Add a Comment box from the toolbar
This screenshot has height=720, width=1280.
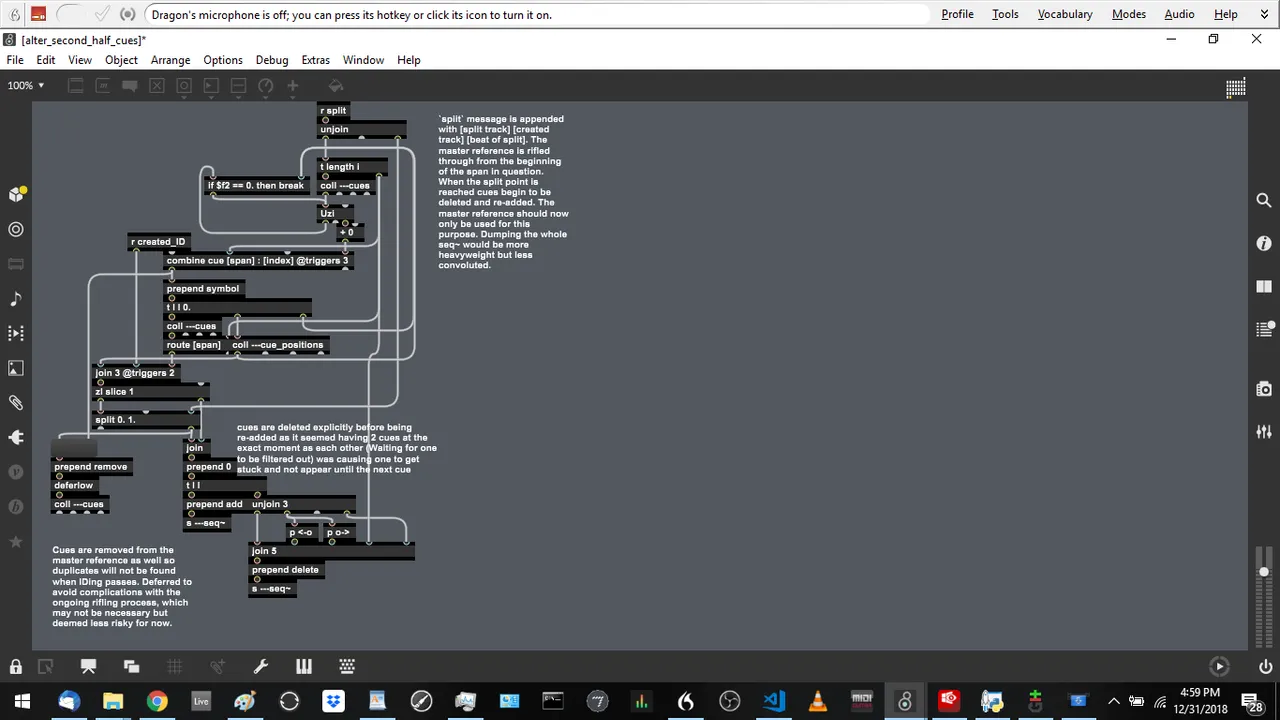pos(128,86)
